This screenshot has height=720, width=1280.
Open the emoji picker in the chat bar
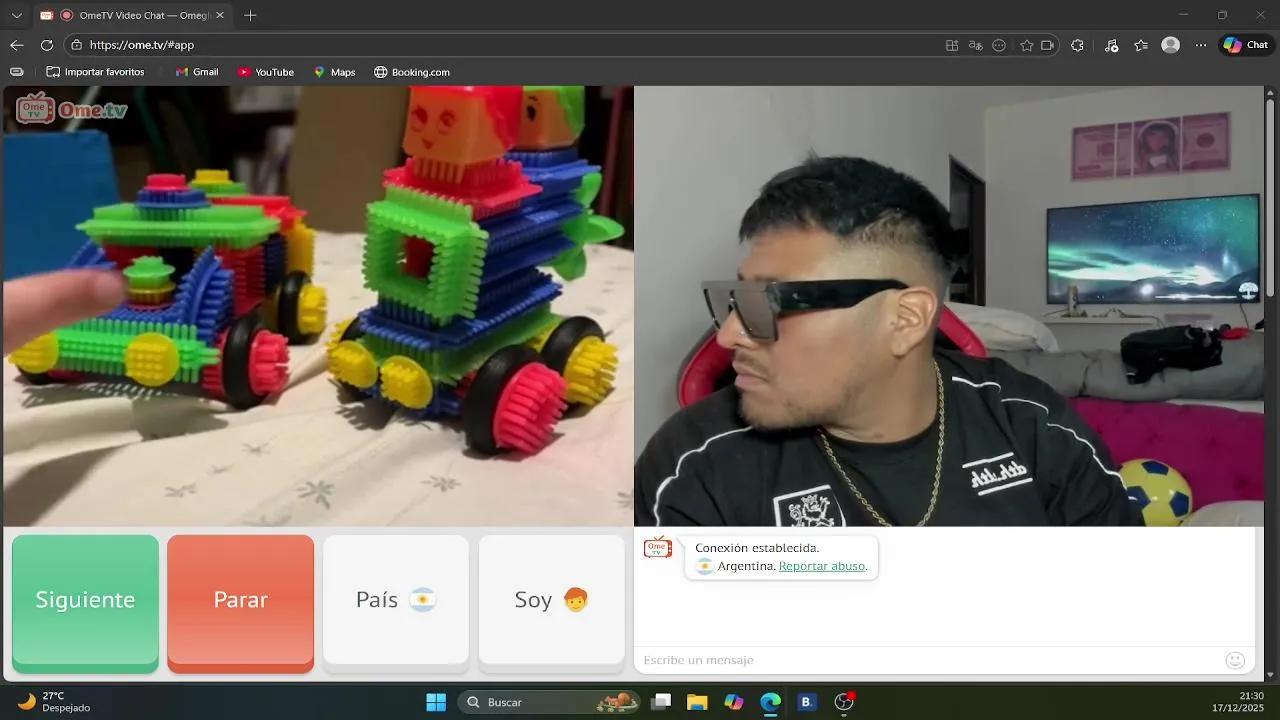coord(1235,660)
